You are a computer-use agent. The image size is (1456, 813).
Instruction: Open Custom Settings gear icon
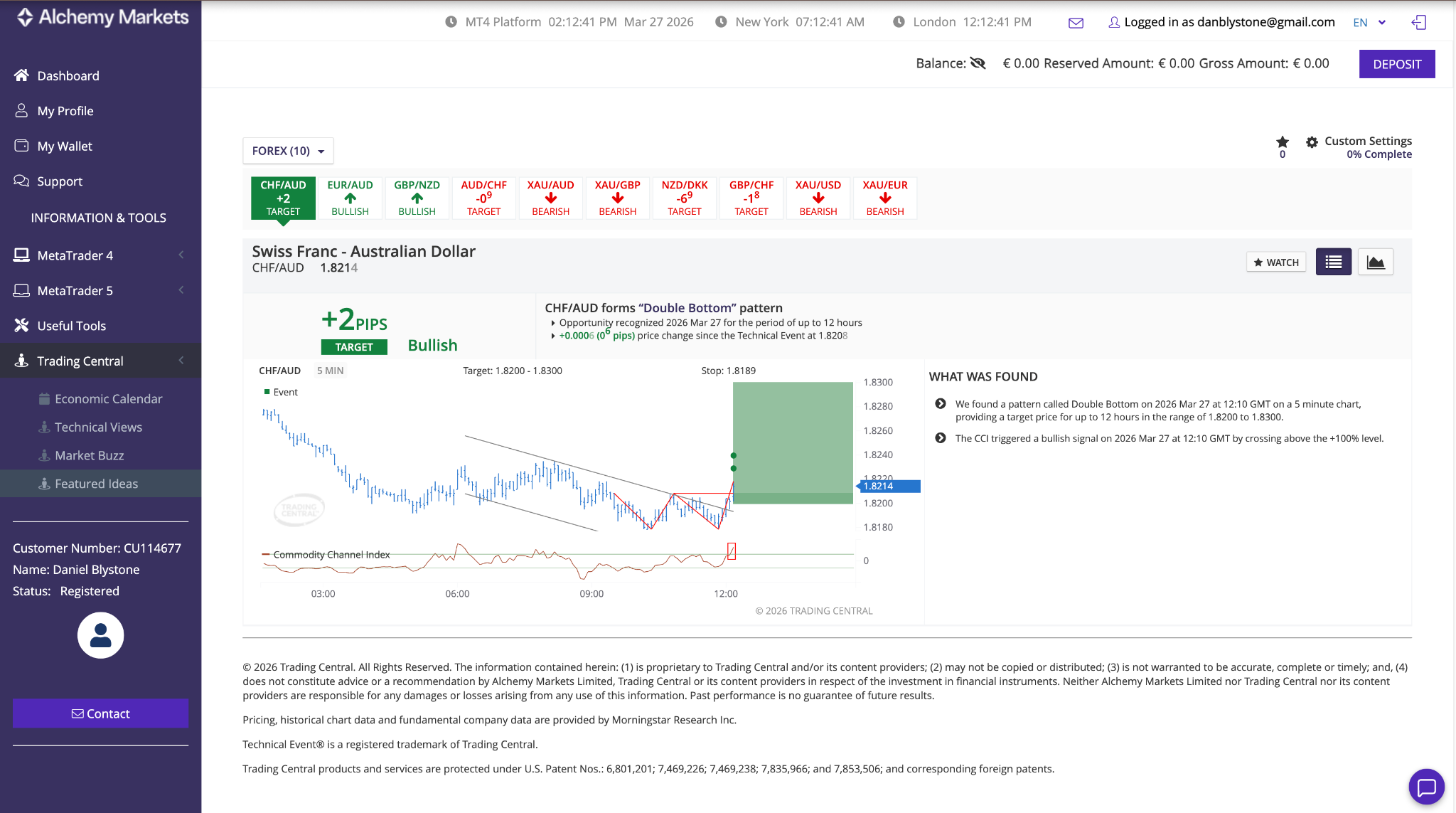(x=1312, y=142)
